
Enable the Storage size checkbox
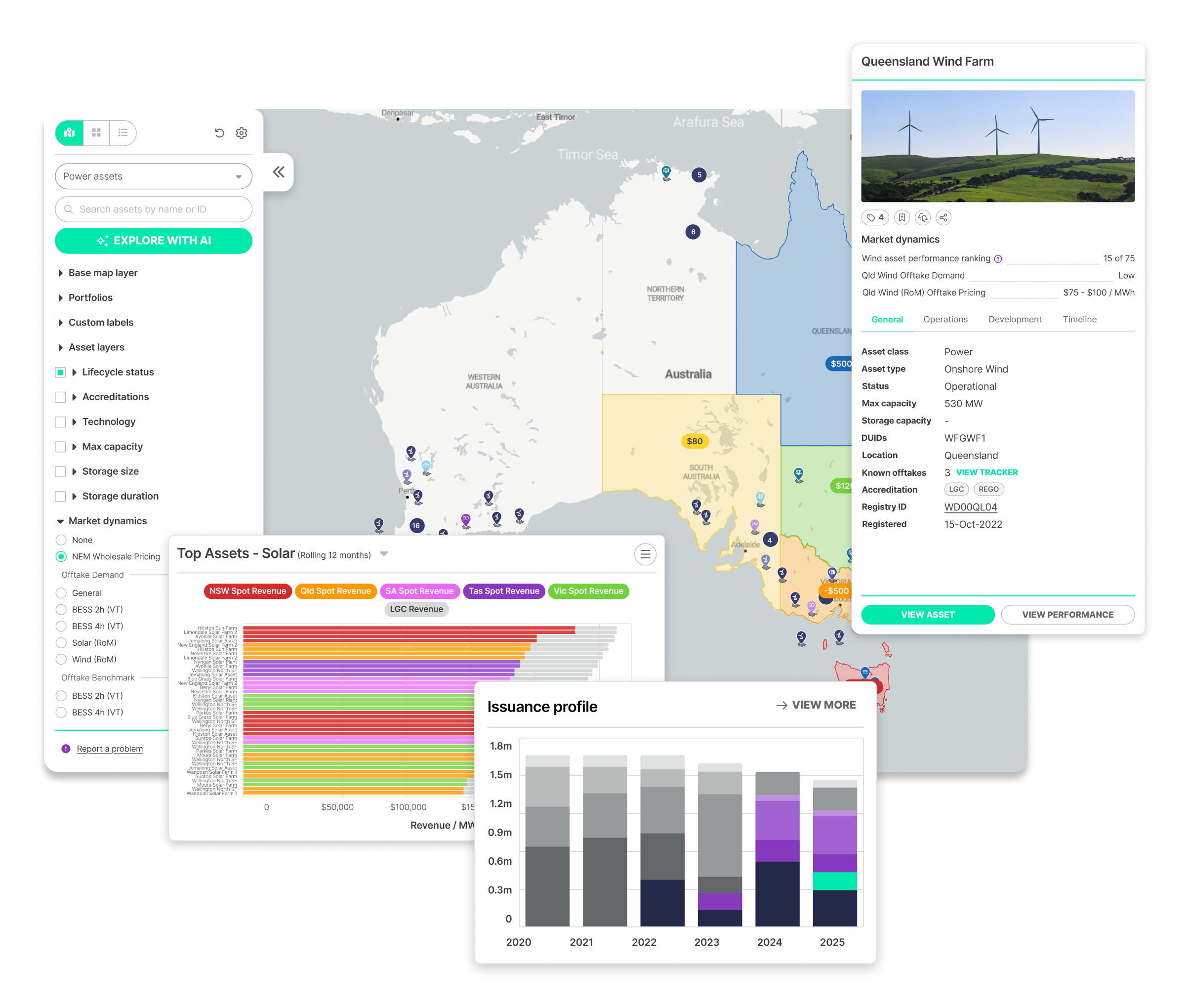coord(60,472)
